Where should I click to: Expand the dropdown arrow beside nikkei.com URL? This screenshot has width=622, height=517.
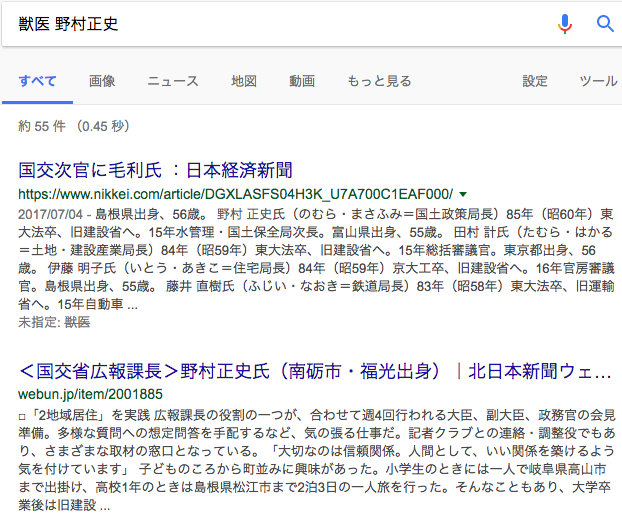[x=463, y=194]
